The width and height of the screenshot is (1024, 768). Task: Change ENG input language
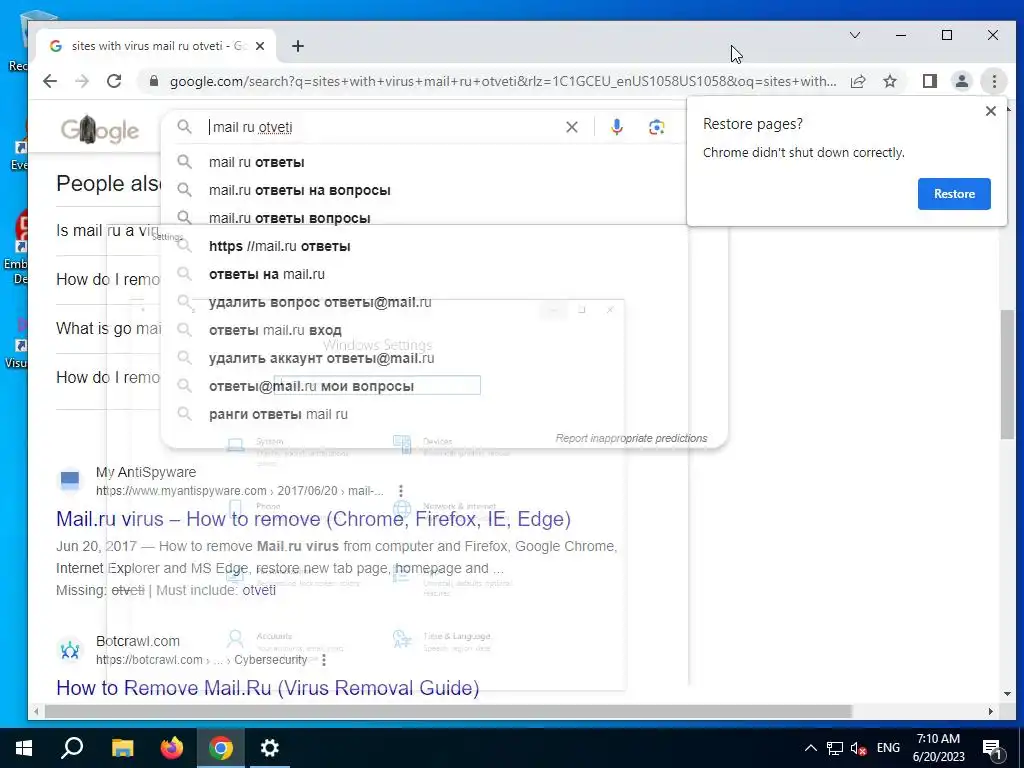click(x=888, y=748)
